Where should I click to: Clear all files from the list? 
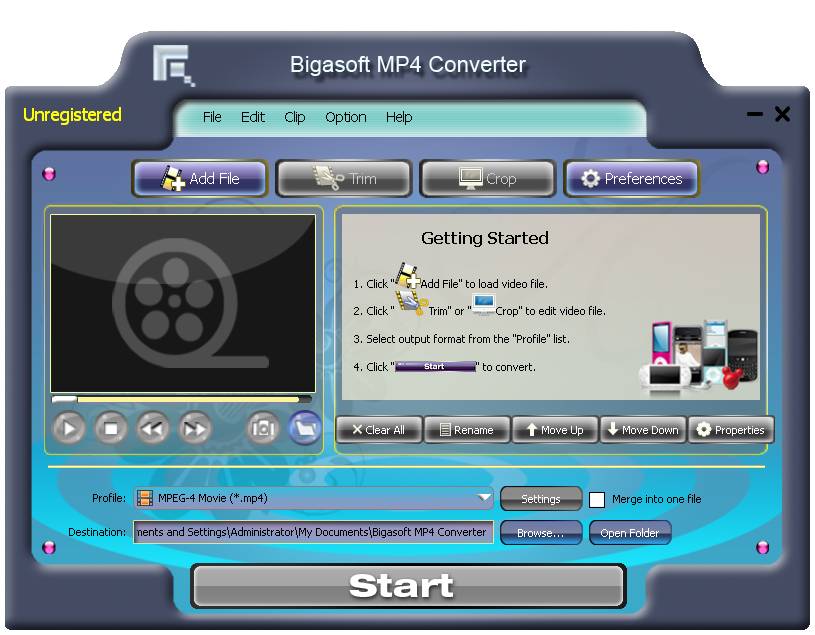[x=379, y=430]
